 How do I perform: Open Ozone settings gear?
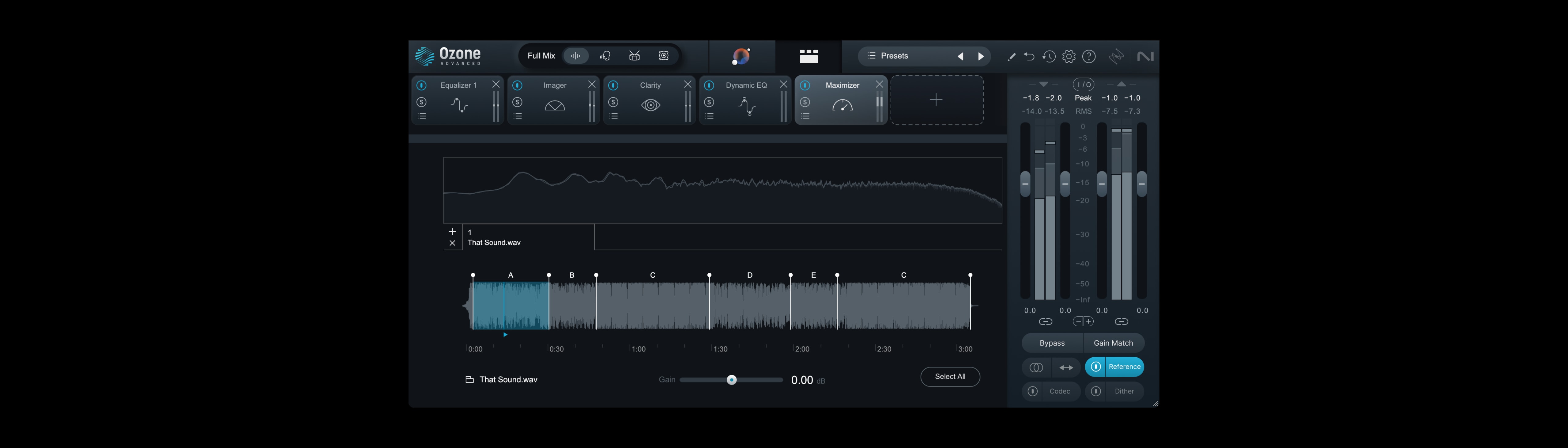pyautogui.click(x=1068, y=57)
